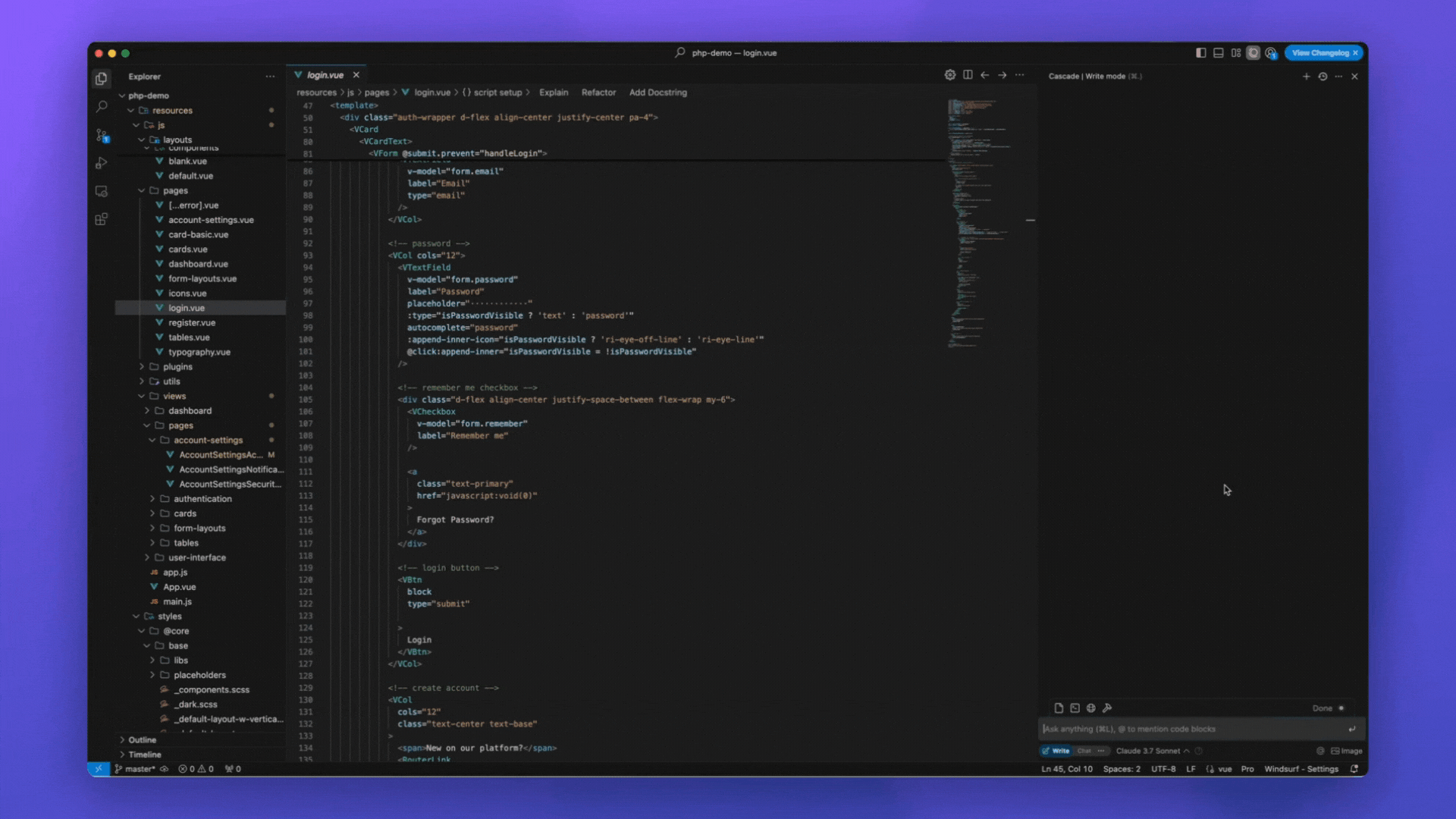Close the login.vue editor tab
Screen dimensions: 1456x819
tap(356, 75)
